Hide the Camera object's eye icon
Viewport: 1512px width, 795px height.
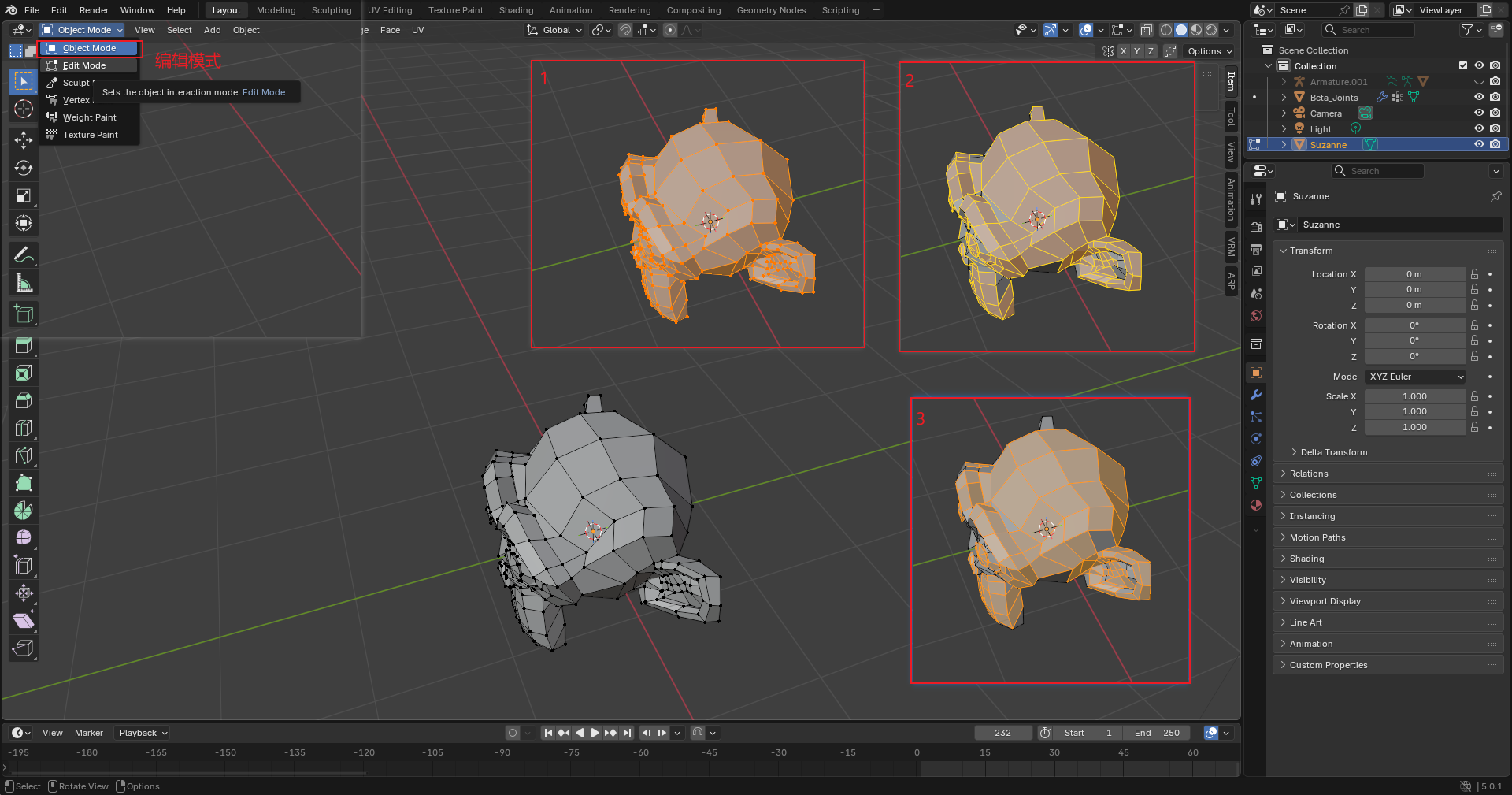click(1479, 113)
